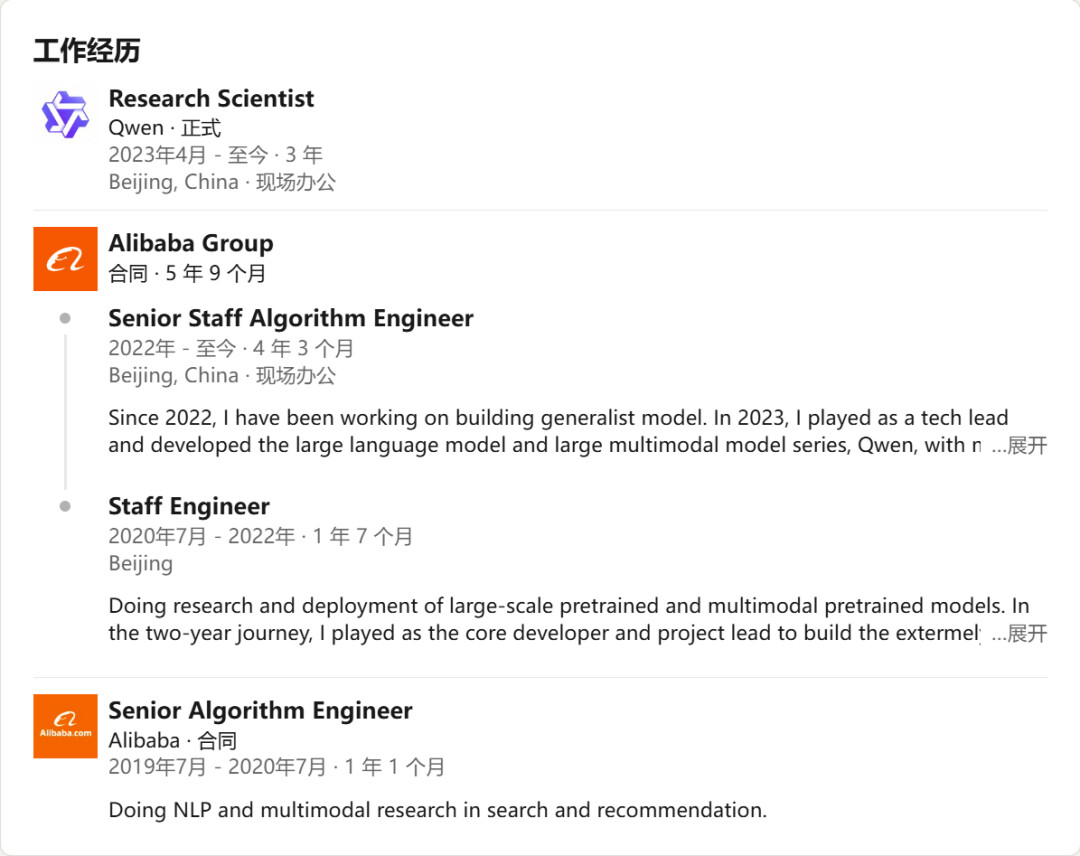Click the Qwen · 正式 company line
The image size is (1080, 856).
tap(165, 128)
